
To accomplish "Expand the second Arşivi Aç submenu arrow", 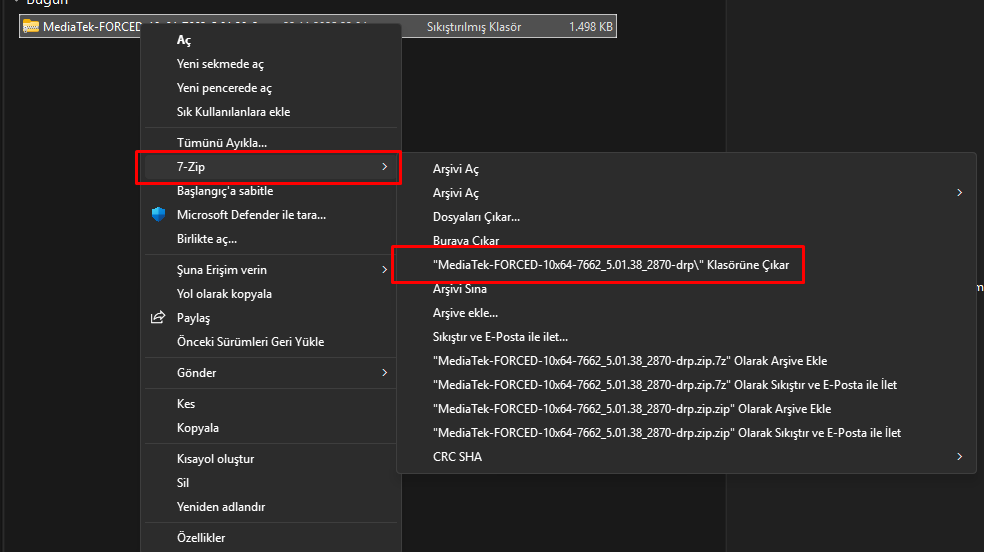I will click(960, 193).
